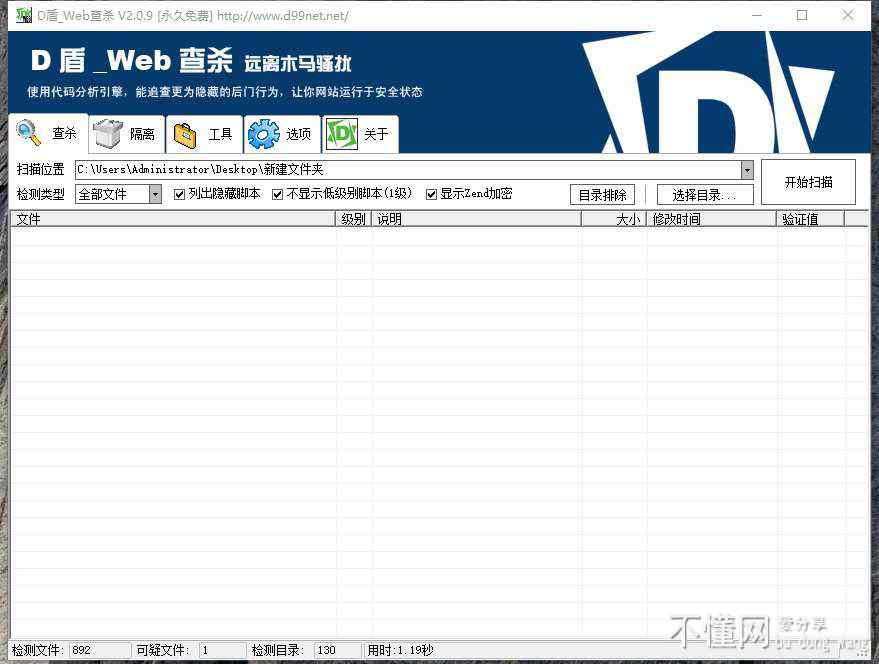Click the 检测目录 count 130 in status bar
Screen dimensions: 879x664
pos(337,651)
